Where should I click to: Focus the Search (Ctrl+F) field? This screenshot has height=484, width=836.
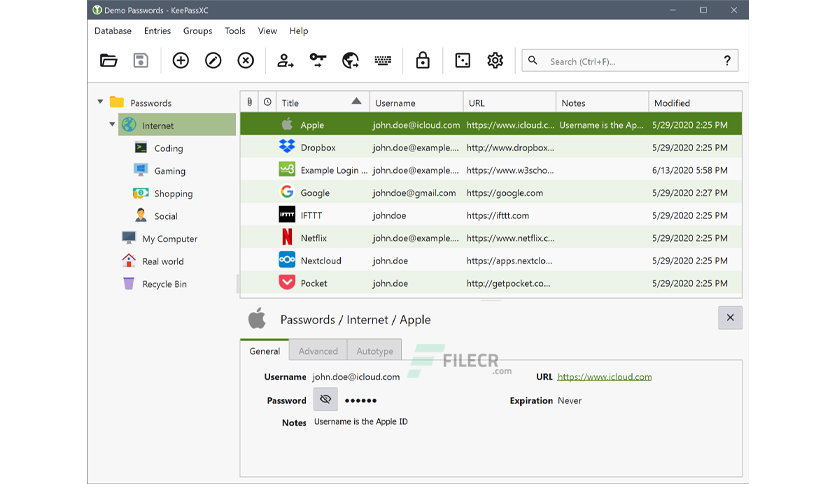click(629, 61)
